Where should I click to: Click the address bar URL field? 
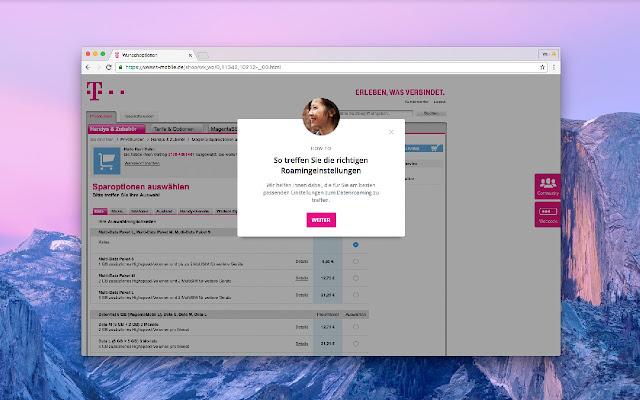331,67
